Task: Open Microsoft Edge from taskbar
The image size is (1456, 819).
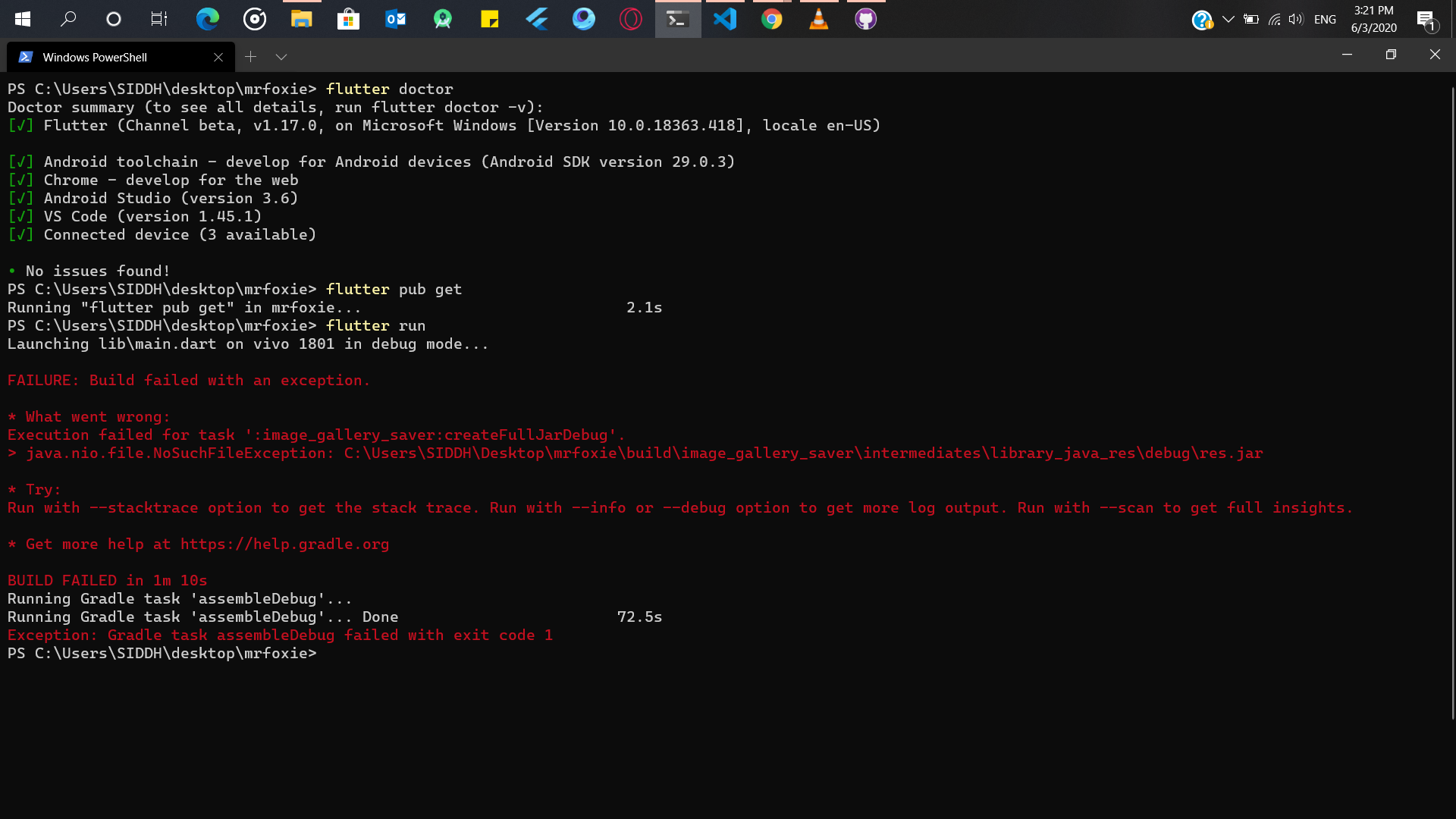Action: (x=207, y=19)
